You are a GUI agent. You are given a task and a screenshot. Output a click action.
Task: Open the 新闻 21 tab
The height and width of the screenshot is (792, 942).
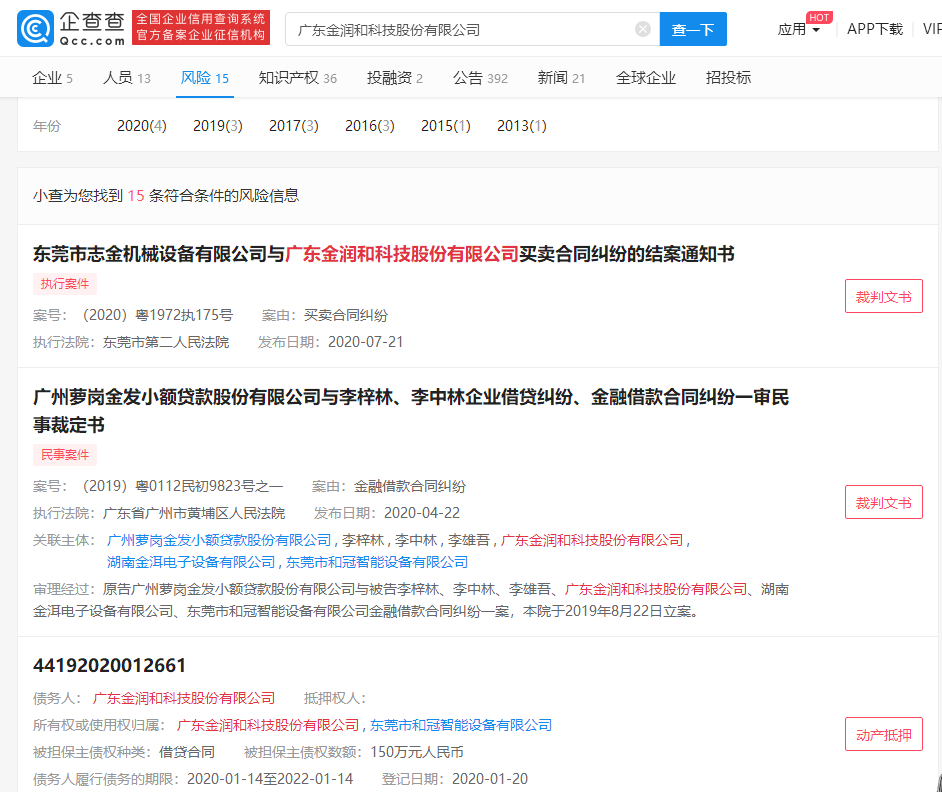(x=561, y=78)
